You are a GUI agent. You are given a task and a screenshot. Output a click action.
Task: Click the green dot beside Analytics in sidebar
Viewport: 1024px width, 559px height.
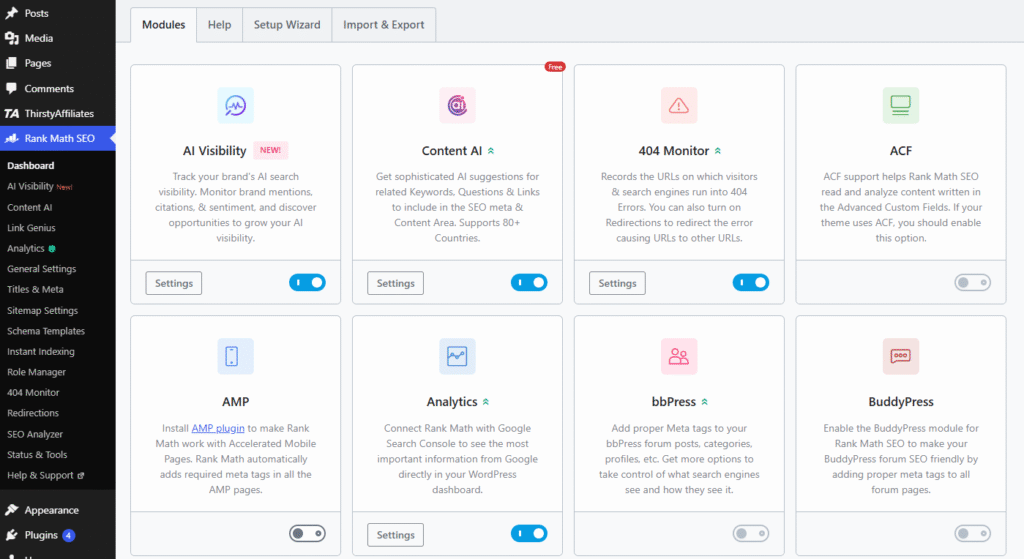pyautogui.click(x=52, y=248)
